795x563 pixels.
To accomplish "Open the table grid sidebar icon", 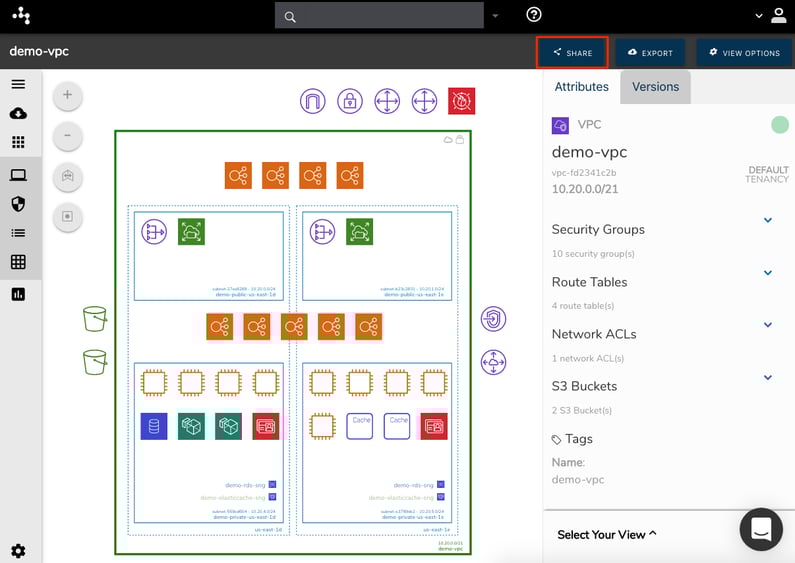I will click(18, 262).
